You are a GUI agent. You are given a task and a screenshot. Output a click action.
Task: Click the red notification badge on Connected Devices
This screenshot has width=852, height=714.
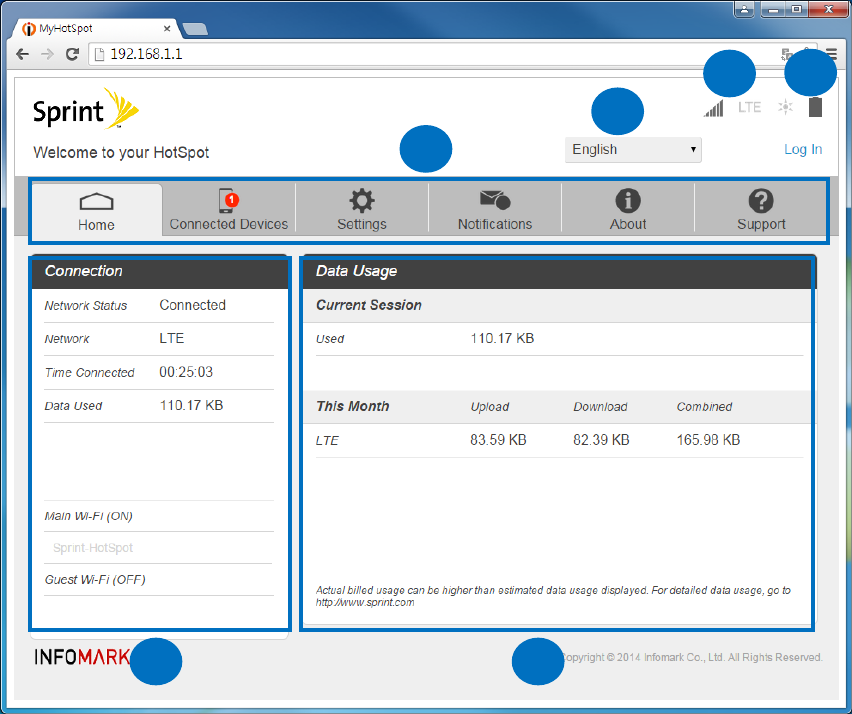pyautogui.click(x=232, y=200)
